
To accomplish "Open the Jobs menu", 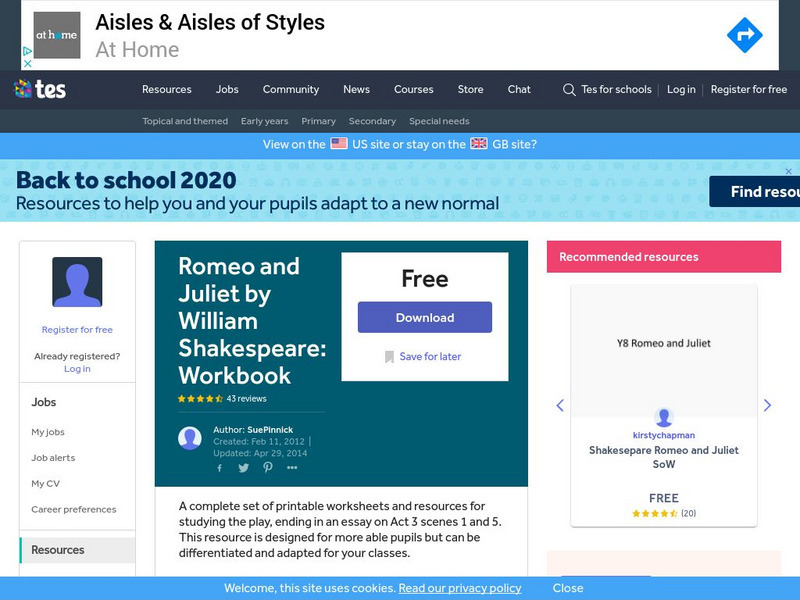I will pyautogui.click(x=227, y=89).
